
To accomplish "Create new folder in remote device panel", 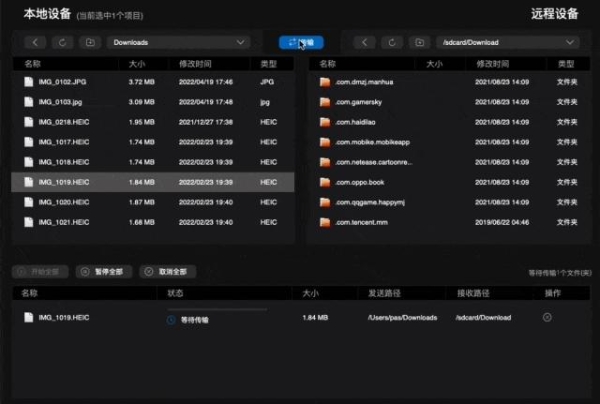I will click(x=419, y=42).
